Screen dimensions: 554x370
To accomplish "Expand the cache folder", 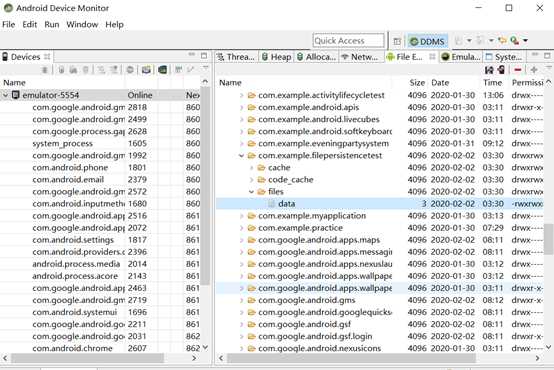I will tap(252, 168).
